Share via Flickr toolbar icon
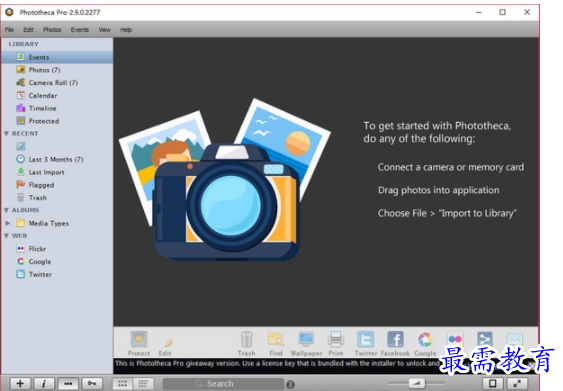The width and height of the screenshot is (563, 391). [x=455, y=340]
